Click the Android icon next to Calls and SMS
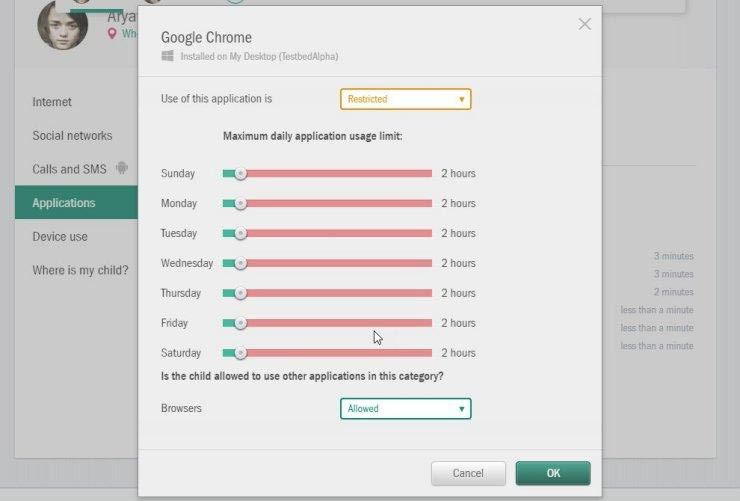Screen dimensions: 740x501 [122, 168]
